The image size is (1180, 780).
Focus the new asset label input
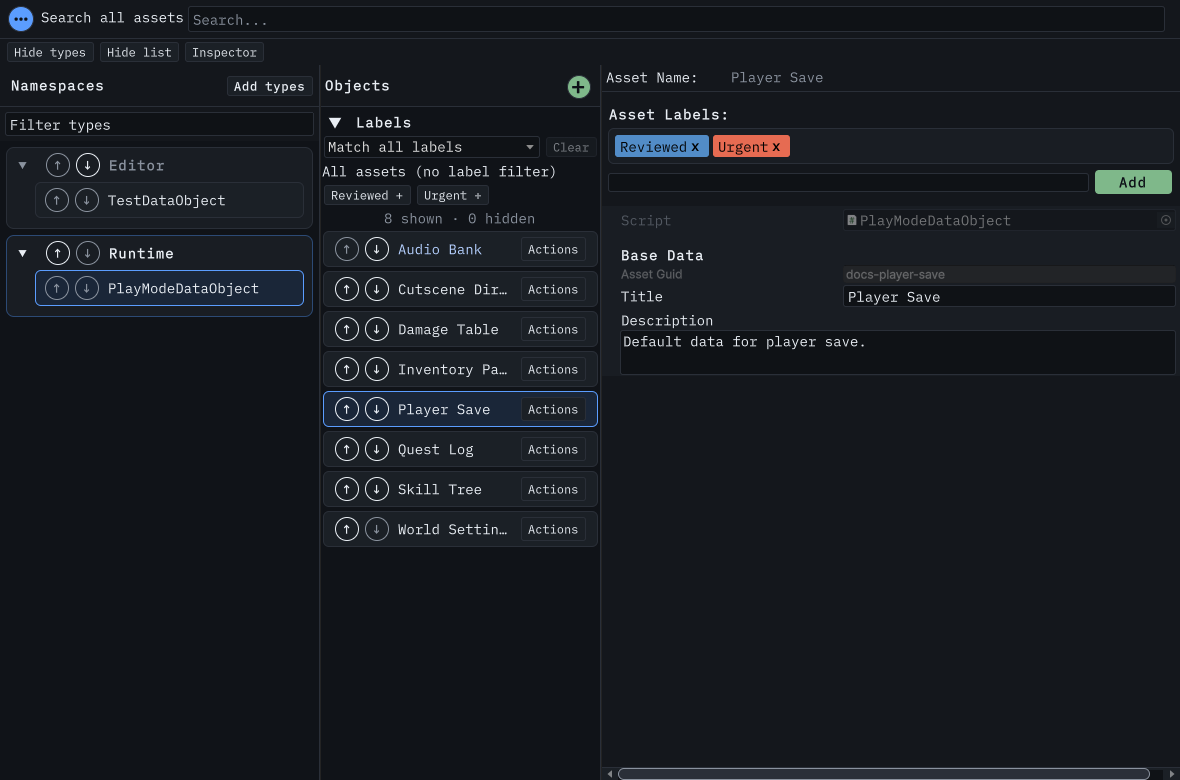(848, 182)
